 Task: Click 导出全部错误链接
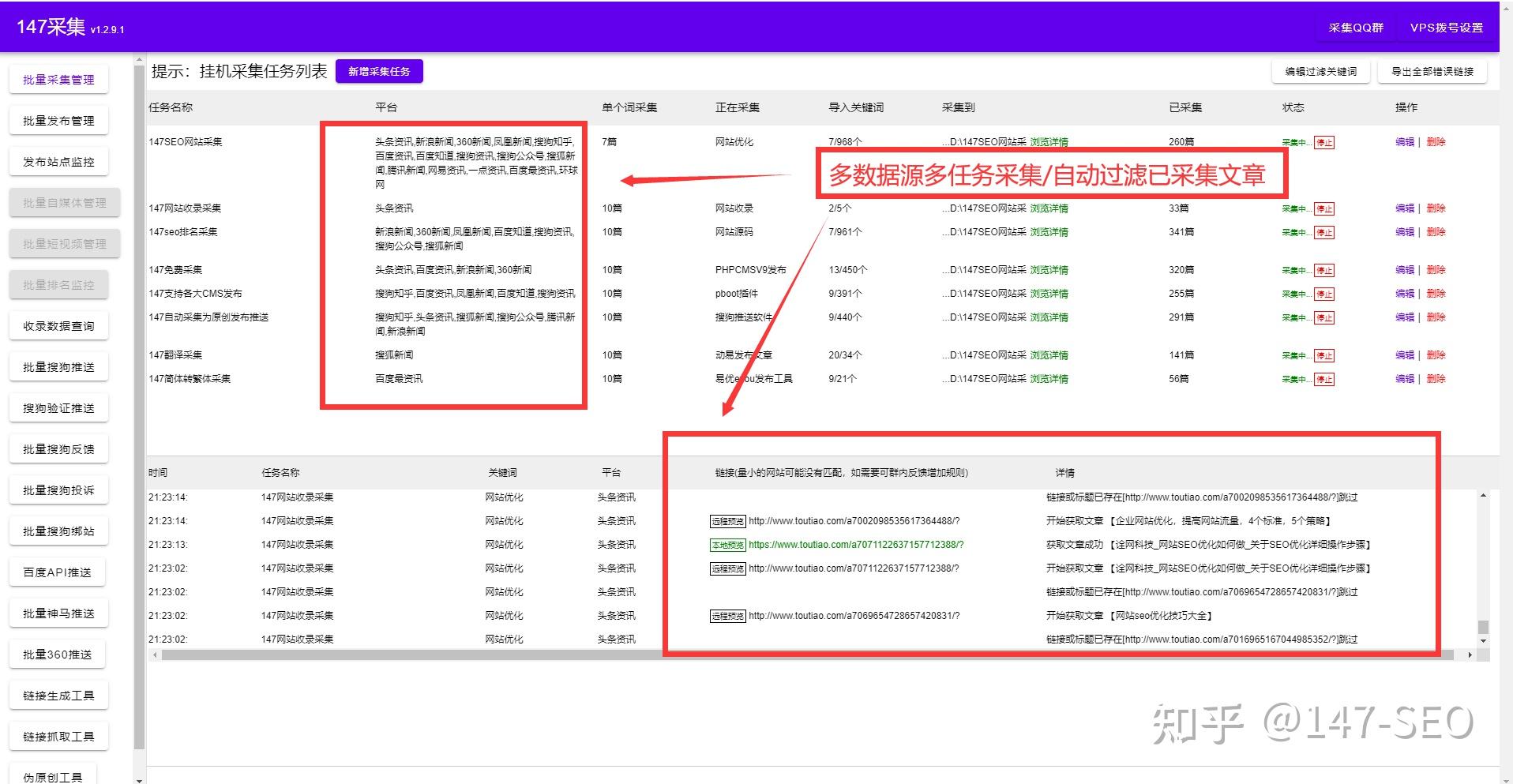[x=1432, y=70]
